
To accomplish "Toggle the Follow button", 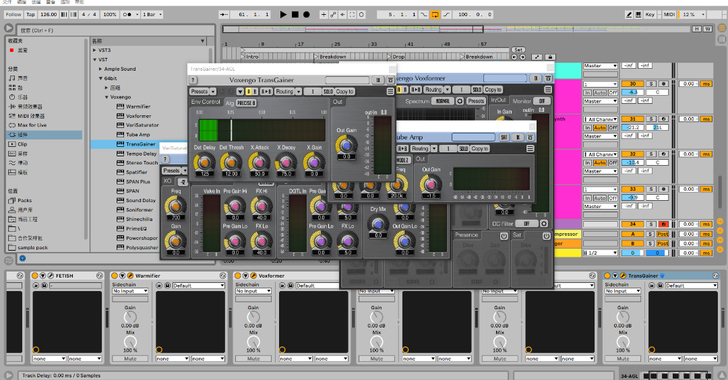I will pos(13,14).
